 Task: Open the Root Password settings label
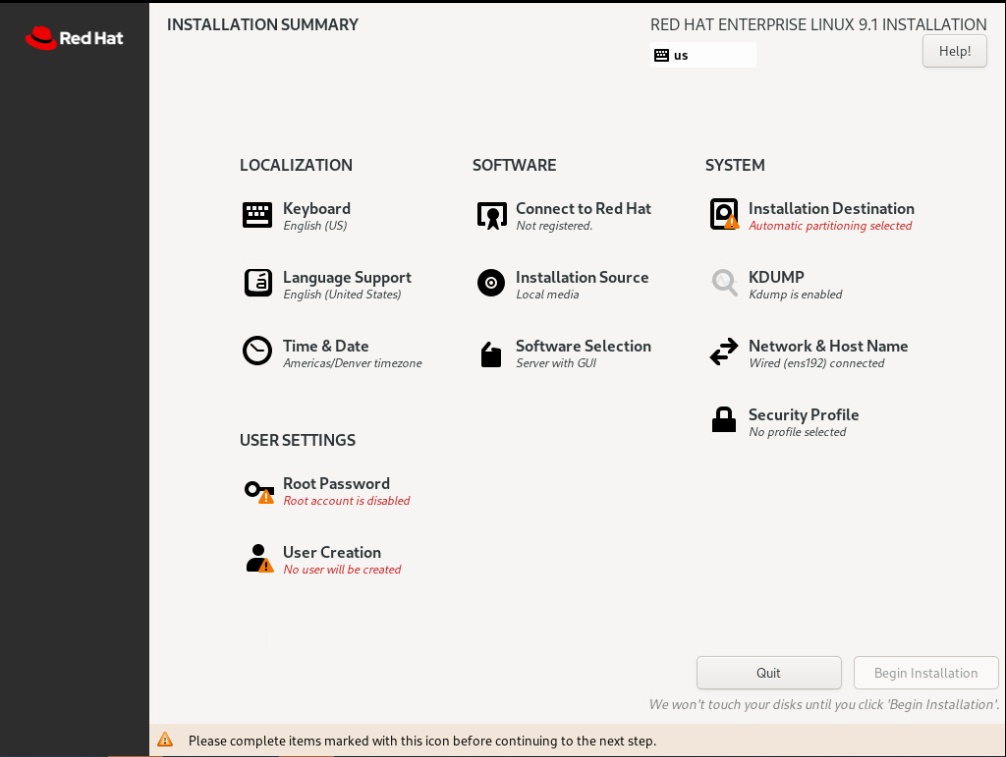click(x=336, y=484)
